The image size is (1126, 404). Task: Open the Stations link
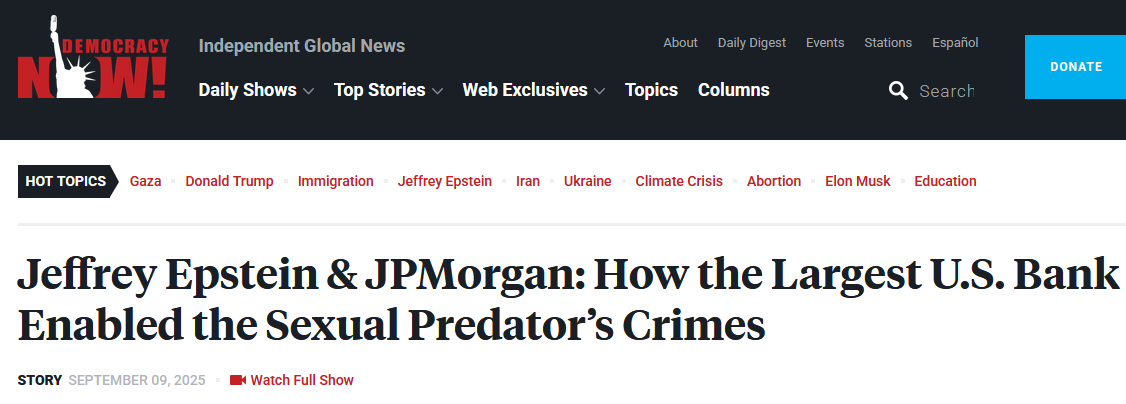click(888, 43)
